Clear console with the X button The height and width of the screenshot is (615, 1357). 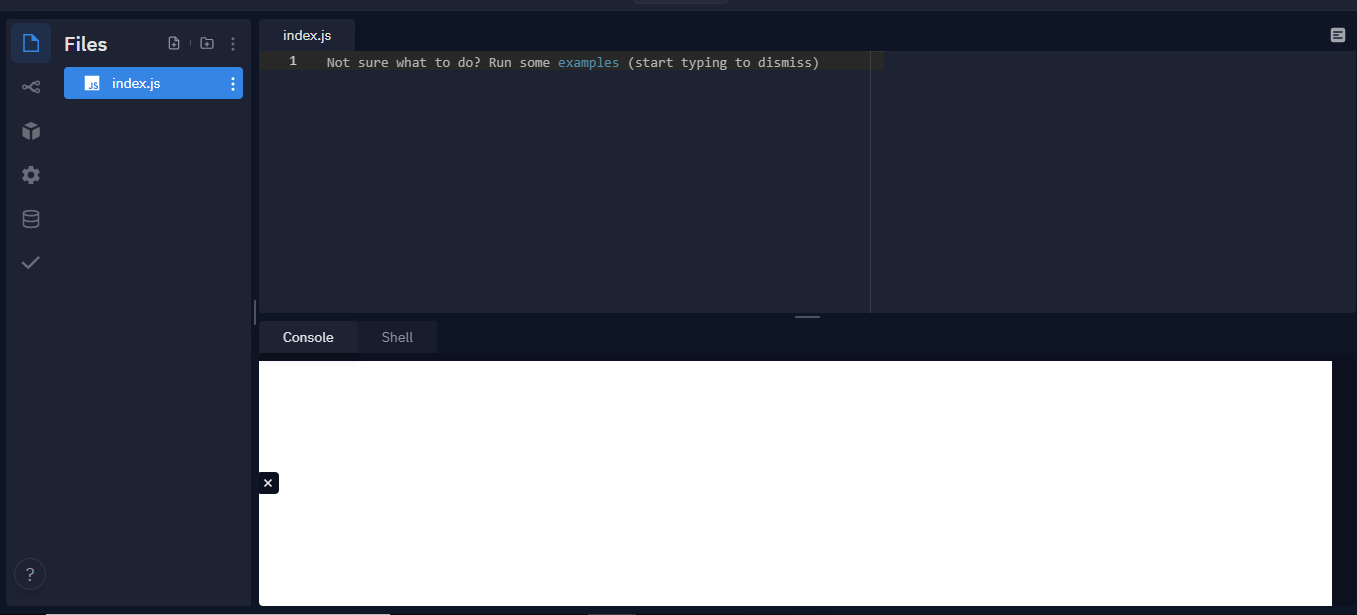tap(268, 483)
